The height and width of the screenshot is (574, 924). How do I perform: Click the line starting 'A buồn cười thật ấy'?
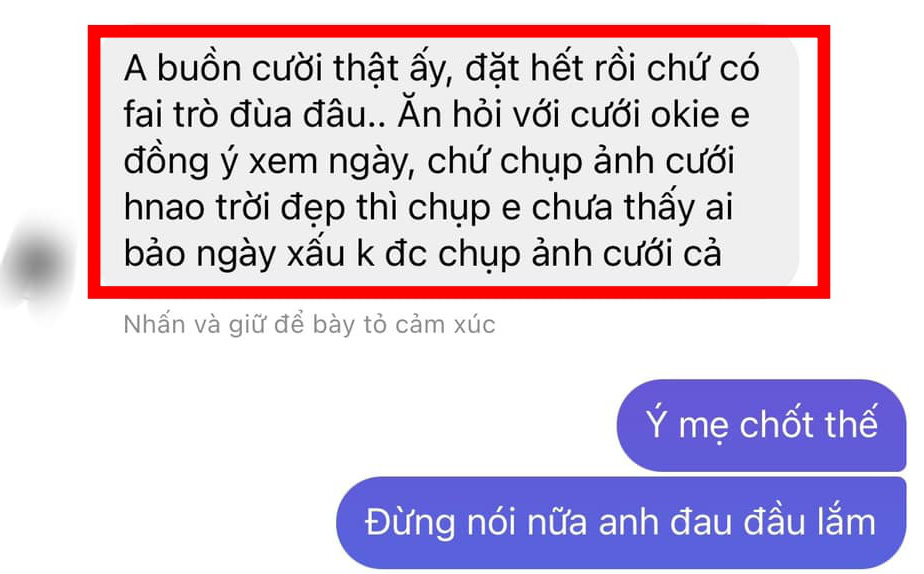click(x=441, y=69)
